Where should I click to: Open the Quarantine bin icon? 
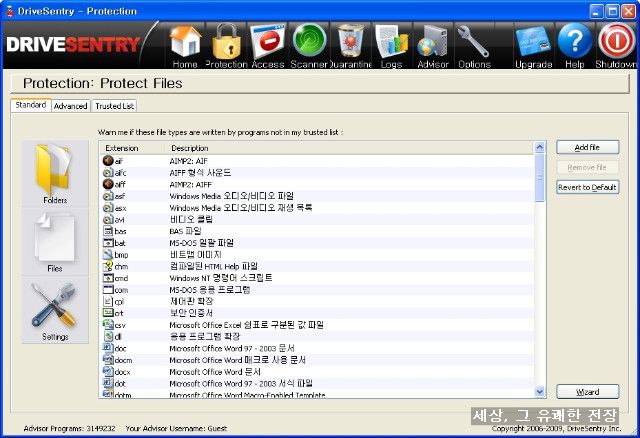tap(351, 46)
